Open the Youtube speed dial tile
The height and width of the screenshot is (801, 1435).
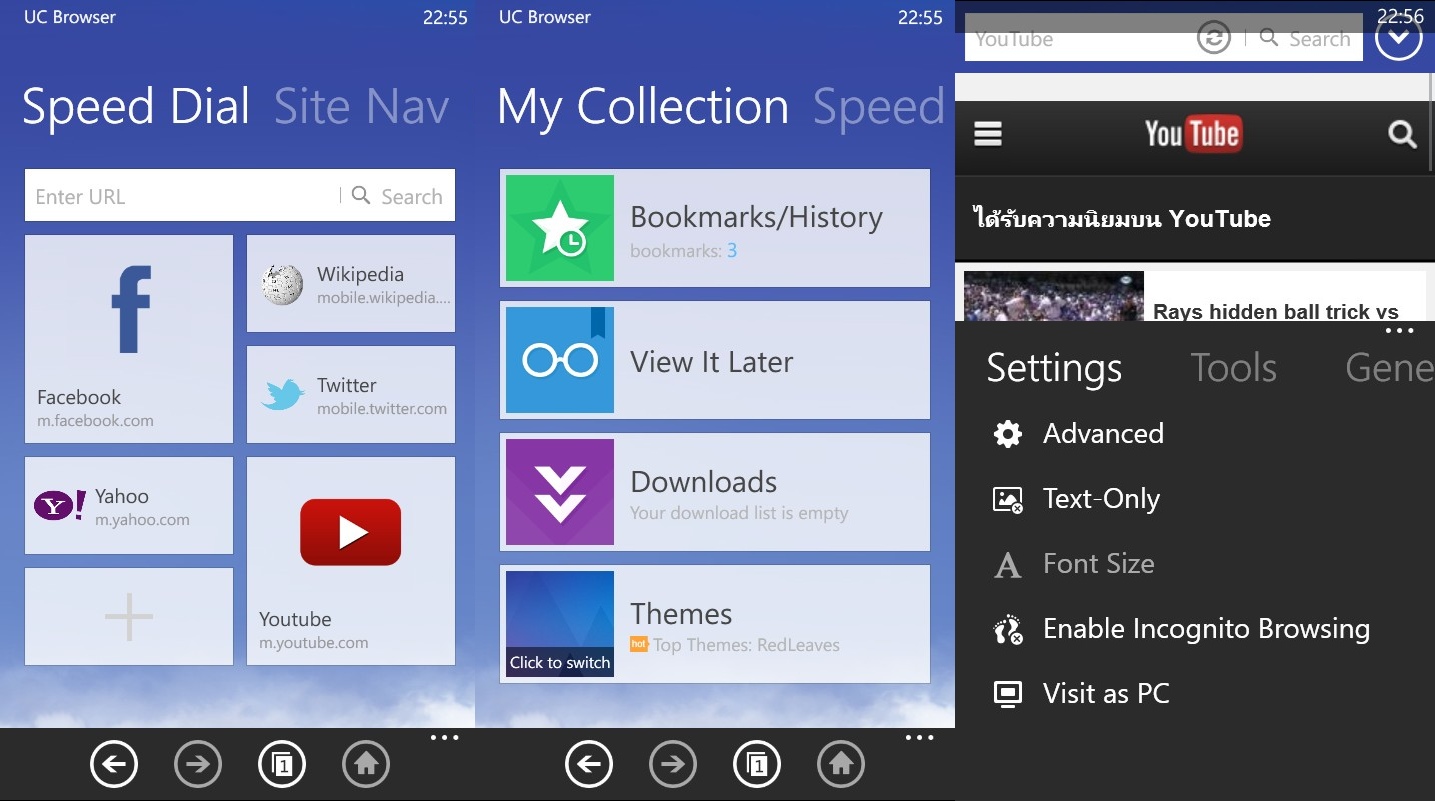point(351,561)
